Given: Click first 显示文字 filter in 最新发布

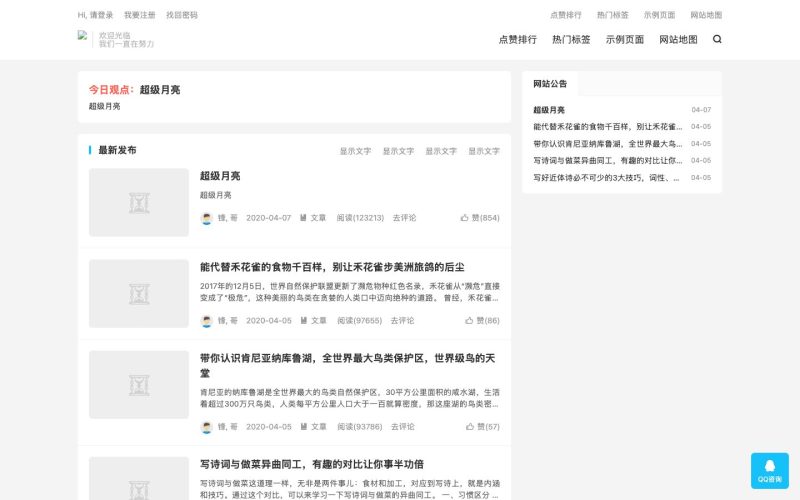Looking at the screenshot, I should pos(356,151).
